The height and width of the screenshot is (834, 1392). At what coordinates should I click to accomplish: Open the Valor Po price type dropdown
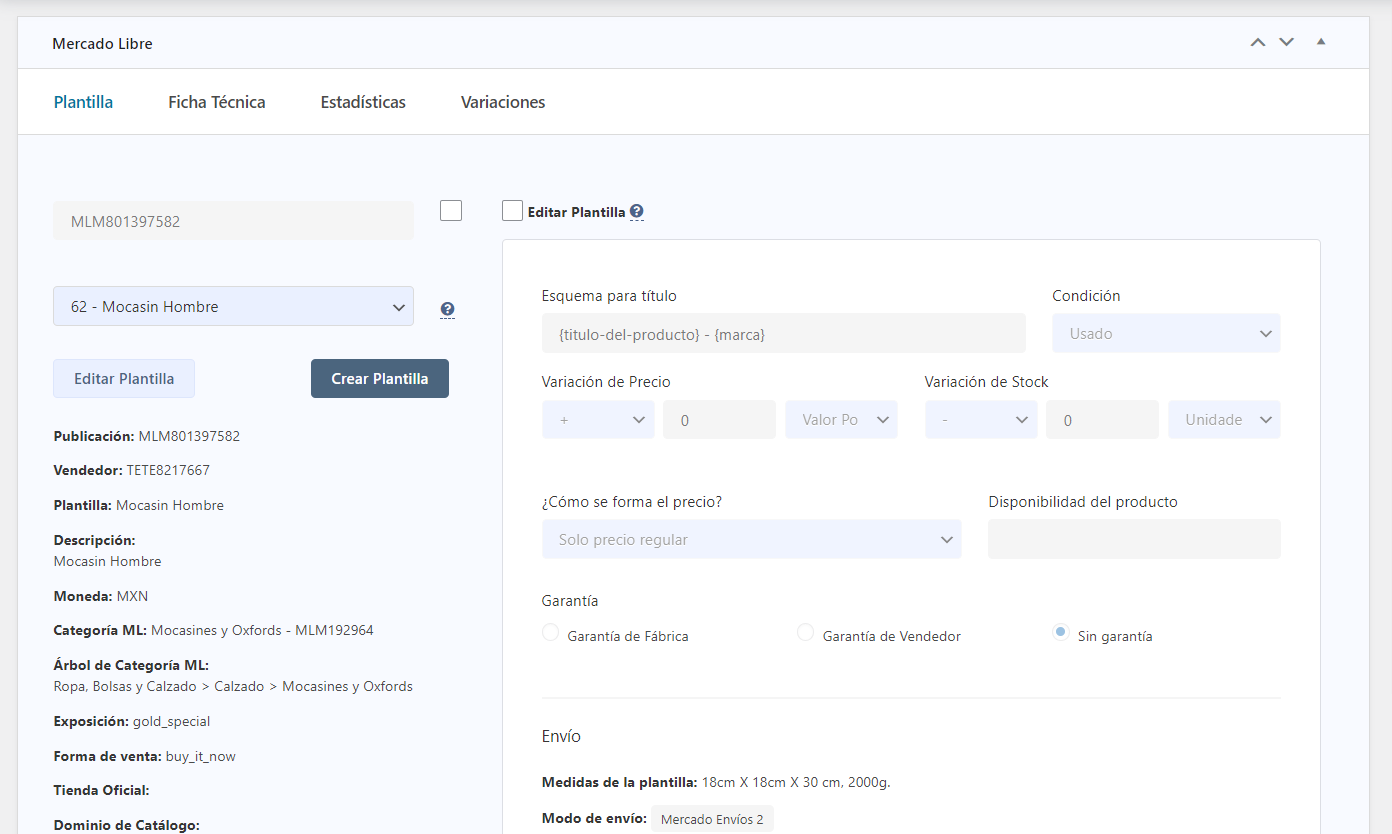point(841,420)
